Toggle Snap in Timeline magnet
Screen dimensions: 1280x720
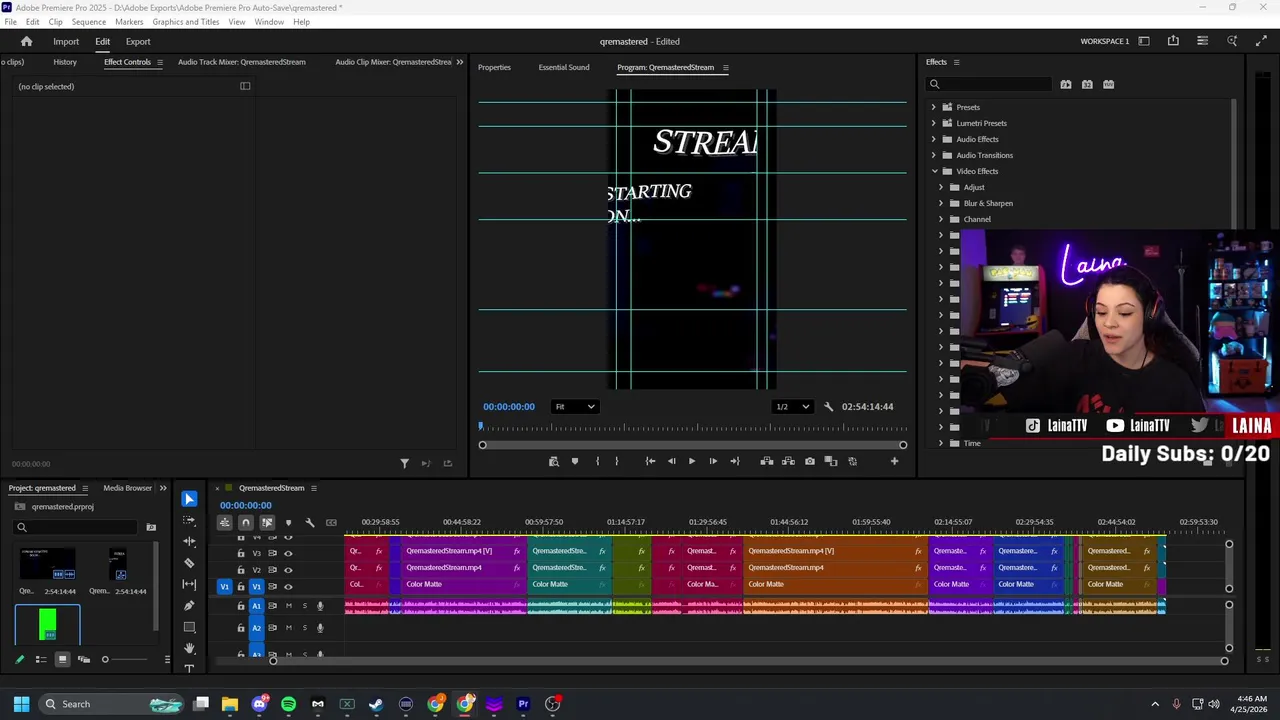tap(245, 522)
